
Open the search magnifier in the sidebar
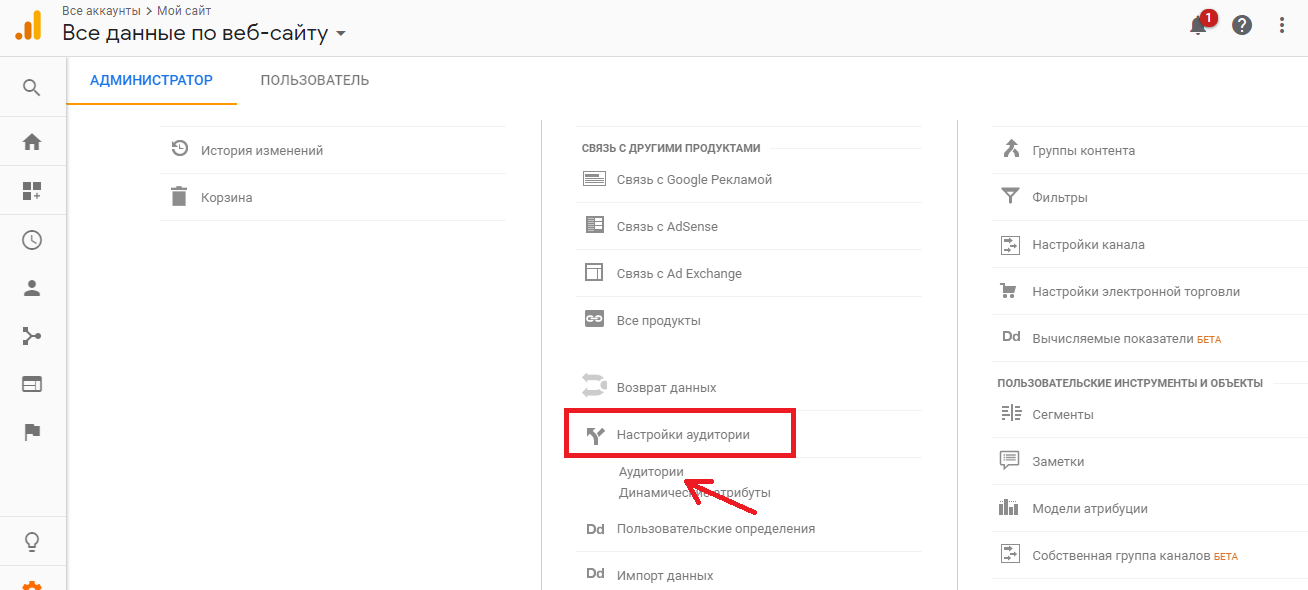coord(33,87)
